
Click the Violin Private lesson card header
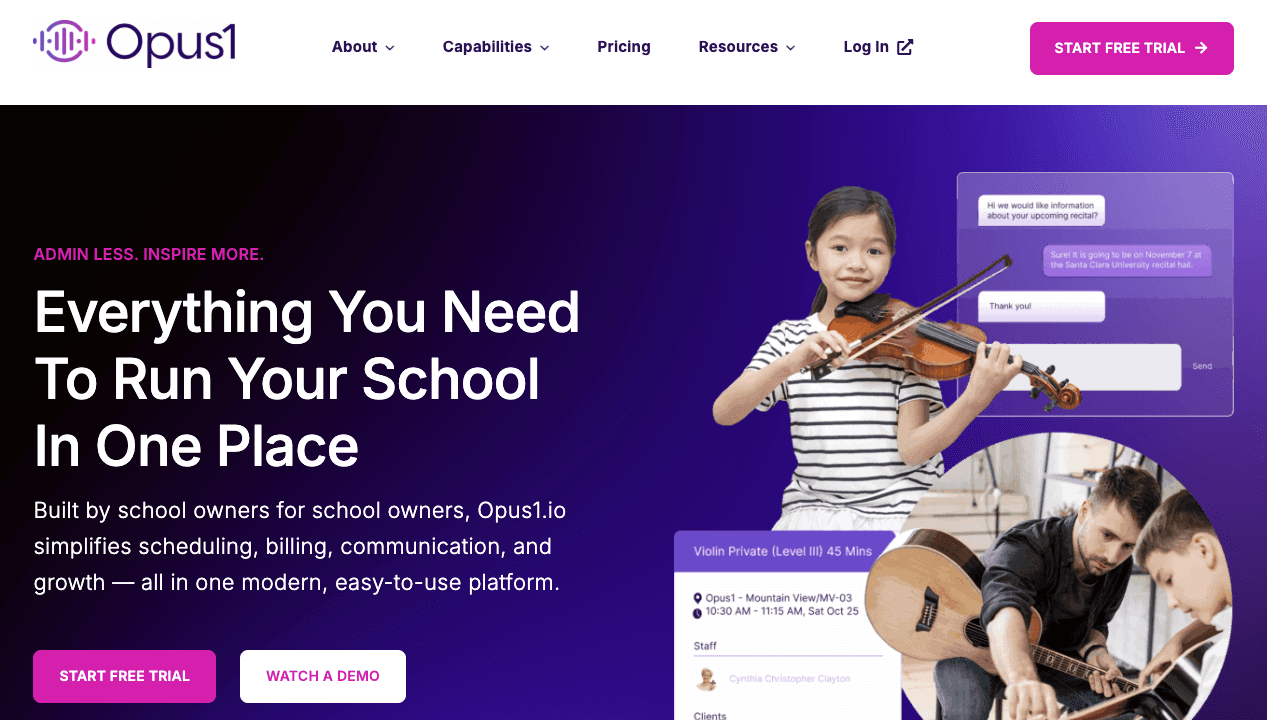787,551
